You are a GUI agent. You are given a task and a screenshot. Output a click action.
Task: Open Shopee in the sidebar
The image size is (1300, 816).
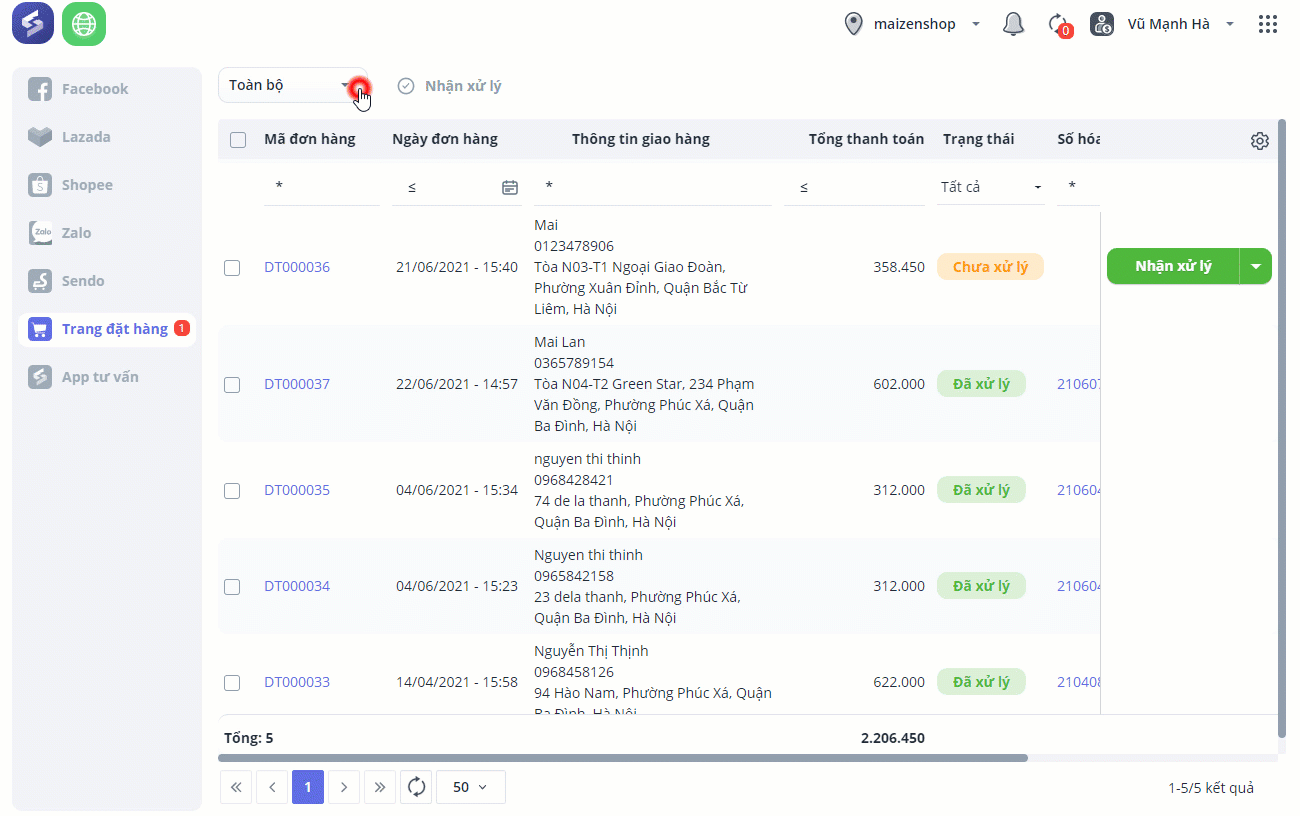click(87, 185)
